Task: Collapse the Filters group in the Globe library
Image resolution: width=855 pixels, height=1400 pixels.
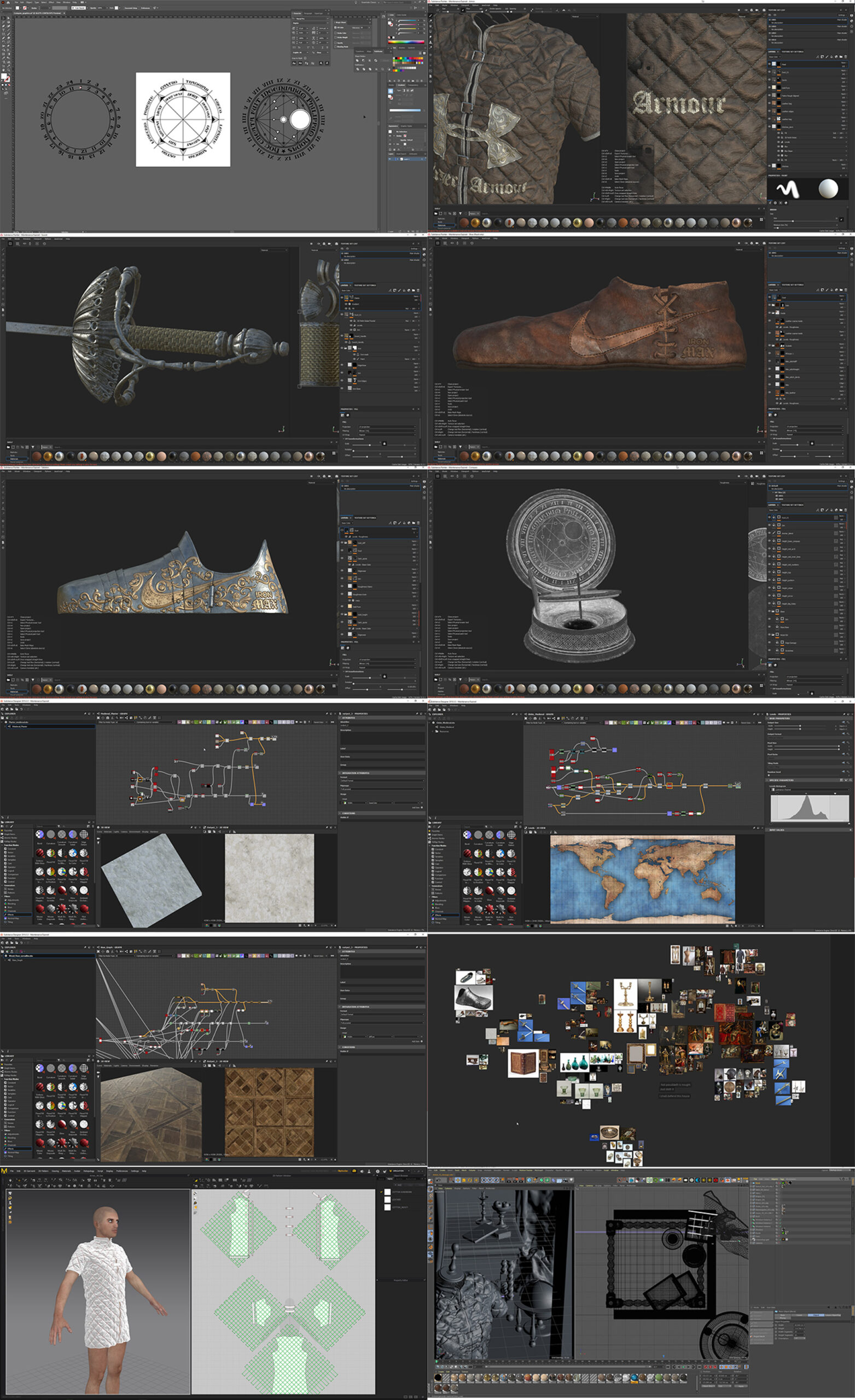Action: coord(430,897)
